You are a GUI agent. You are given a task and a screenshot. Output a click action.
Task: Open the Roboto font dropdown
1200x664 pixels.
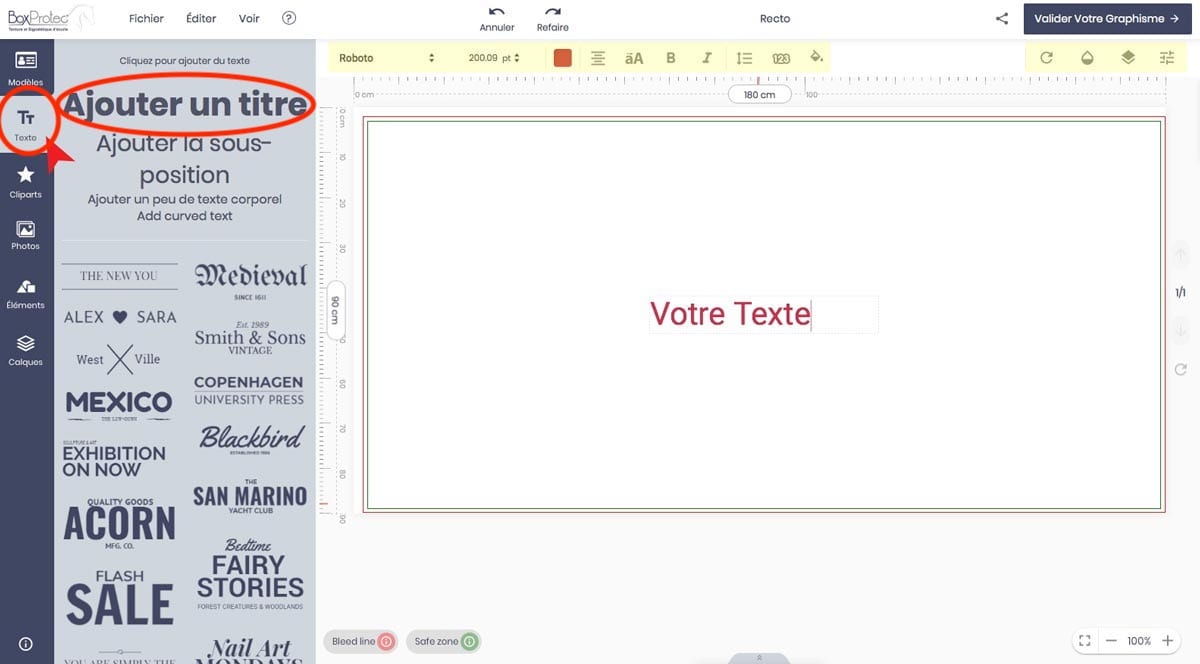(x=387, y=58)
